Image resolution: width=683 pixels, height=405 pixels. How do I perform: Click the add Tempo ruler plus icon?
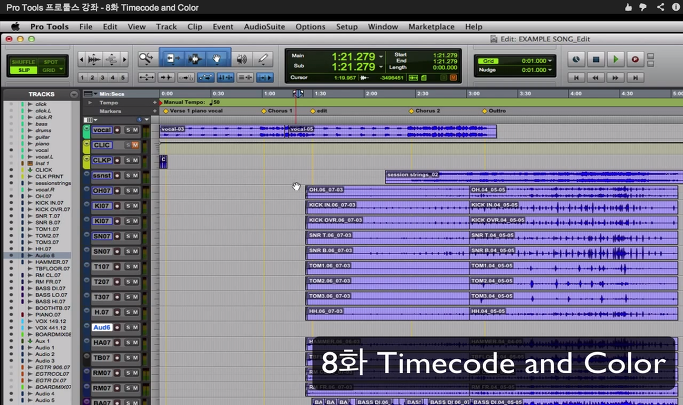pyautogui.click(x=155, y=102)
